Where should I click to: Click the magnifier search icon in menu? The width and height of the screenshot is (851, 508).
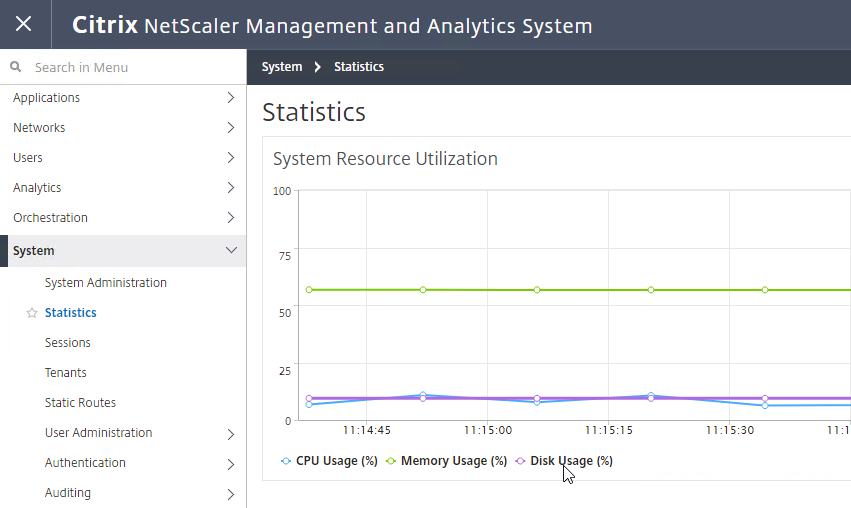point(16,67)
